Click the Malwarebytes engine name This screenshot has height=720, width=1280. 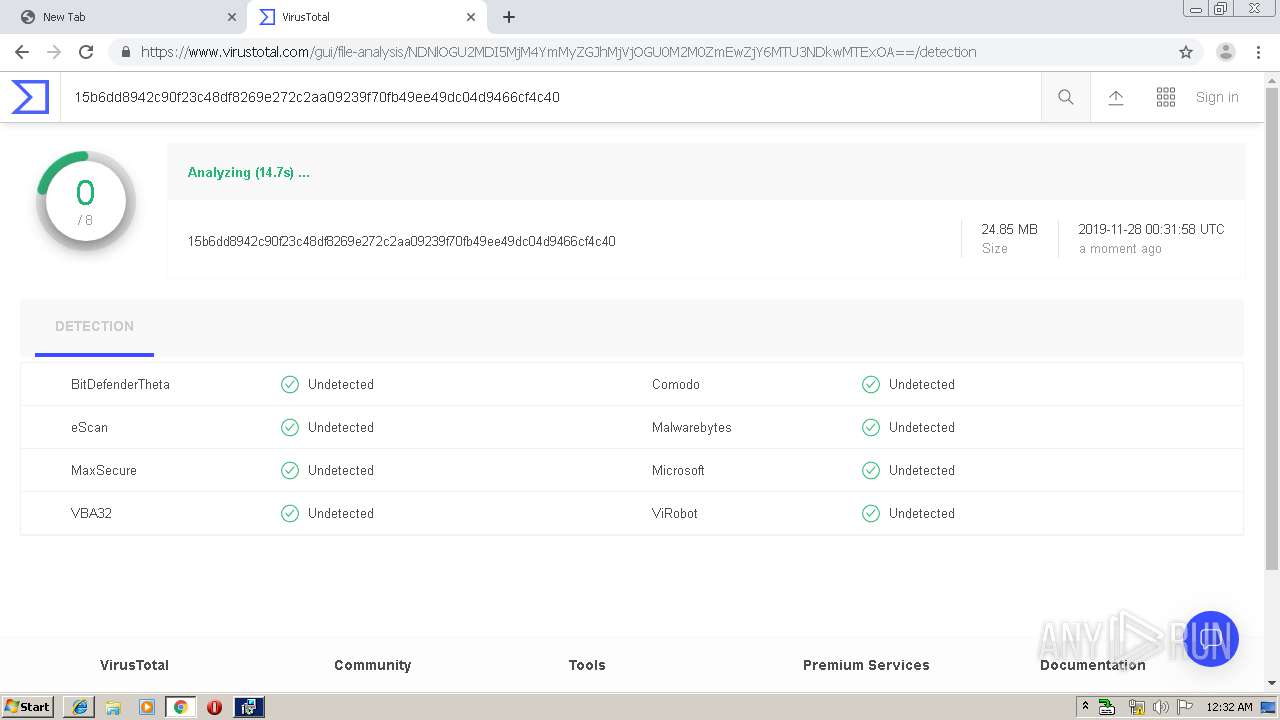pyautogui.click(x=692, y=427)
